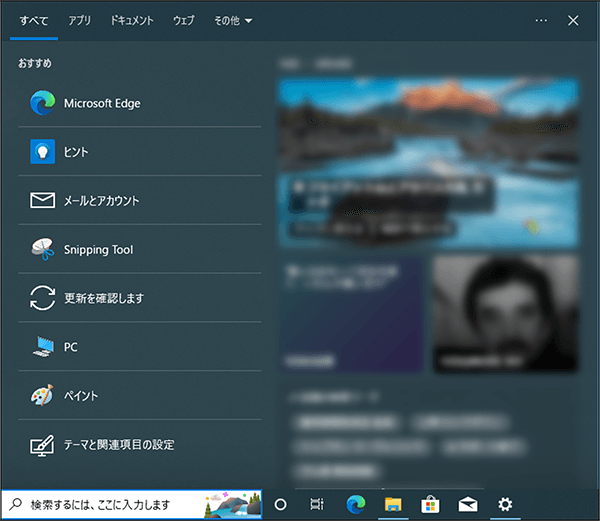Open the three-dots options menu

541,20
